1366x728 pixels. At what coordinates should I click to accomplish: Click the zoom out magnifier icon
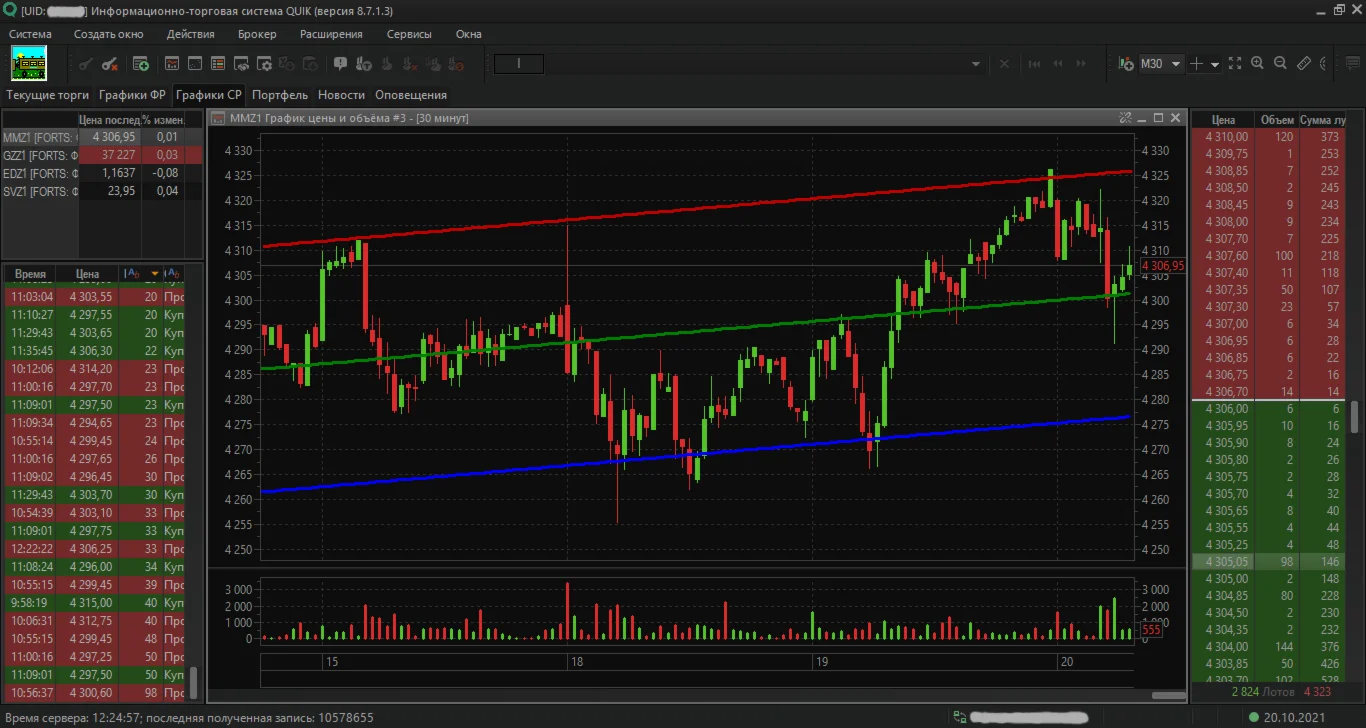(x=1280, y=64)
